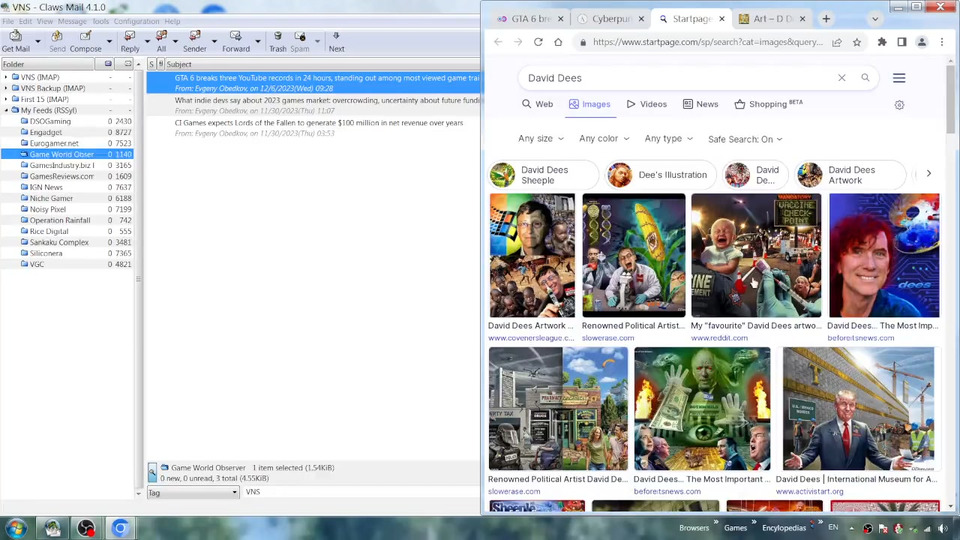Bookmark this page with star icon
The width and height of the screenshot is (960, 540).
[857, 42]
